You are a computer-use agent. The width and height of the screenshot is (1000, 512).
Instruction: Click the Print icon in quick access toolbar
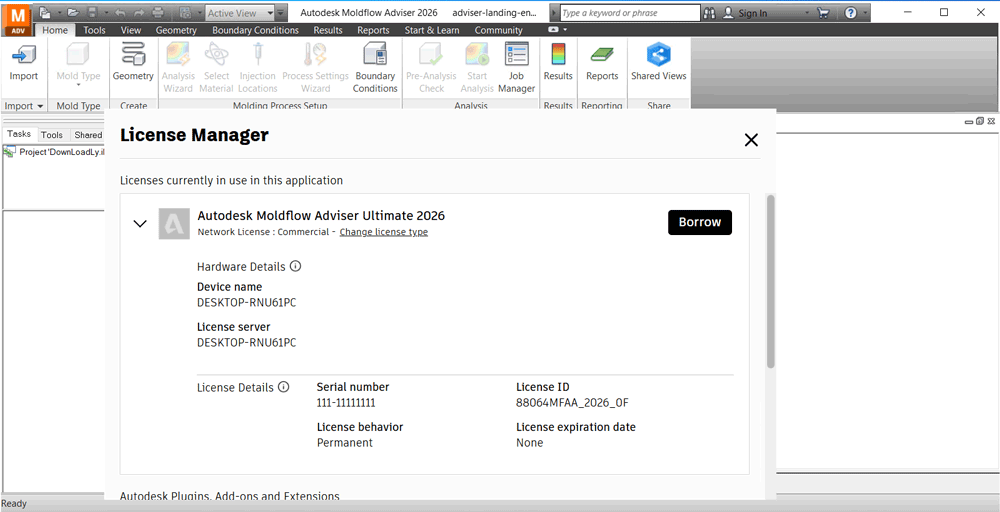[x=158, y=12]
